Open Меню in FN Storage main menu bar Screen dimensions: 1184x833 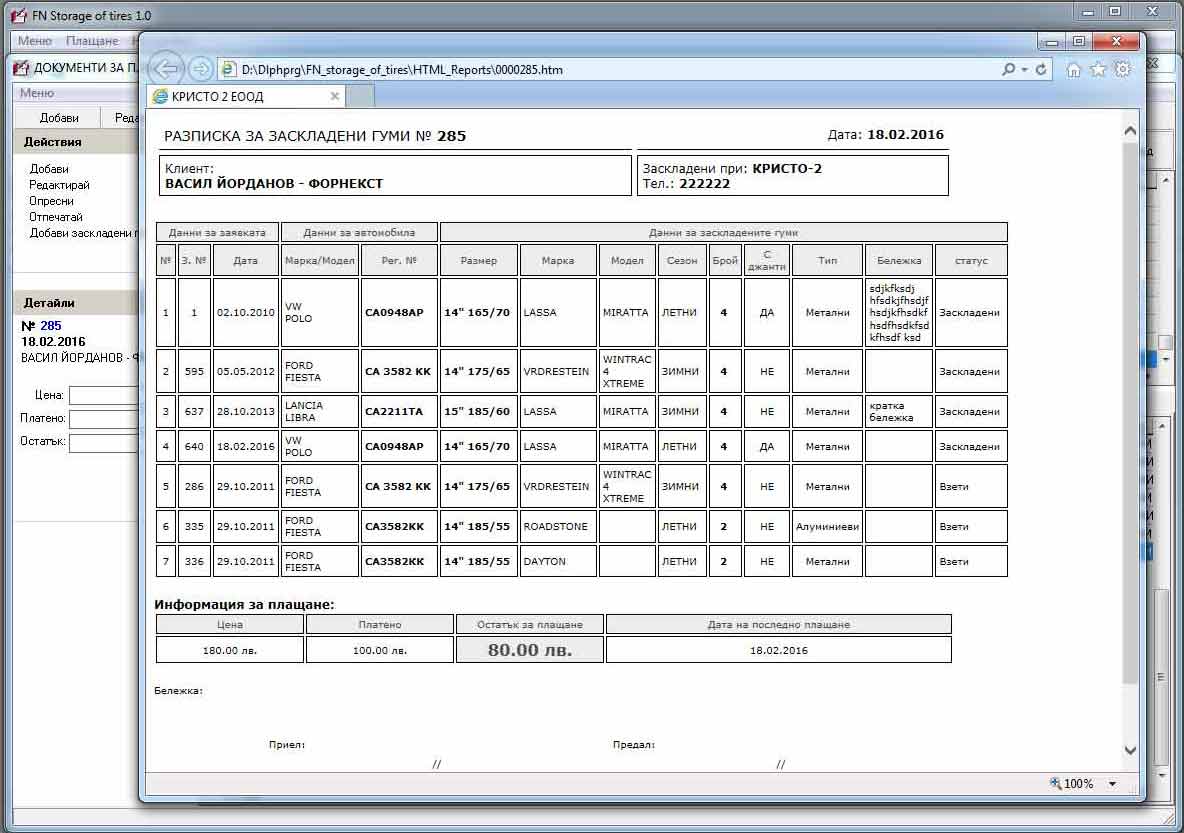coord(35,41)
